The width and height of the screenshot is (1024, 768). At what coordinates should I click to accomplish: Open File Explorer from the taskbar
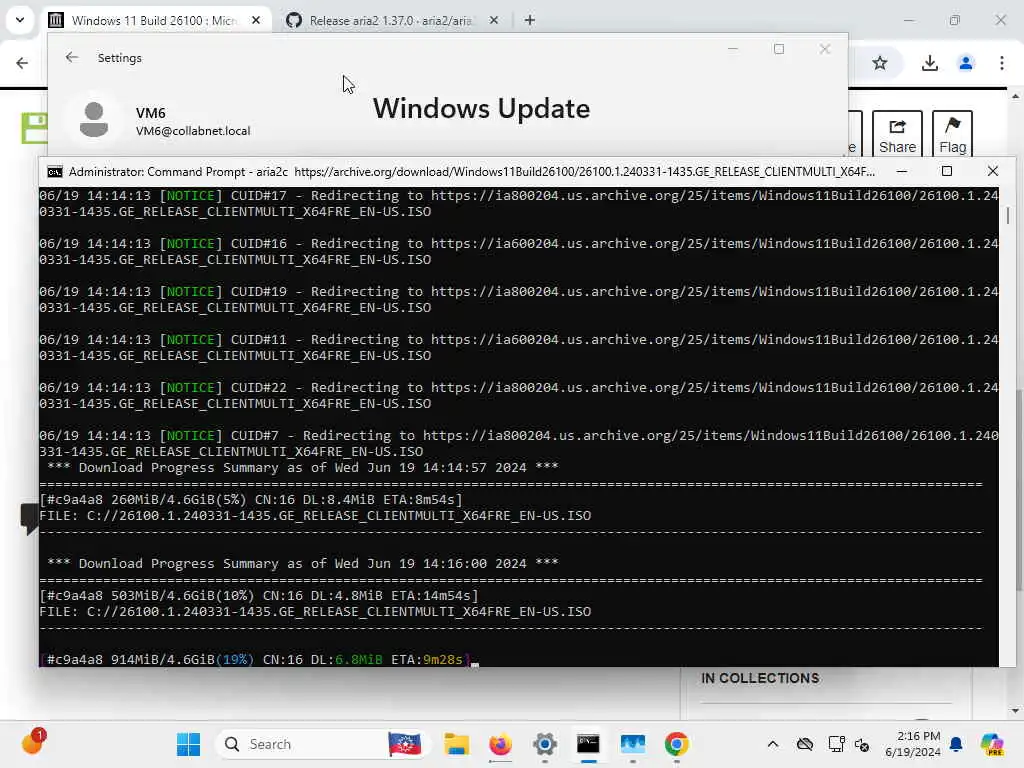click(x=456, y=744)
